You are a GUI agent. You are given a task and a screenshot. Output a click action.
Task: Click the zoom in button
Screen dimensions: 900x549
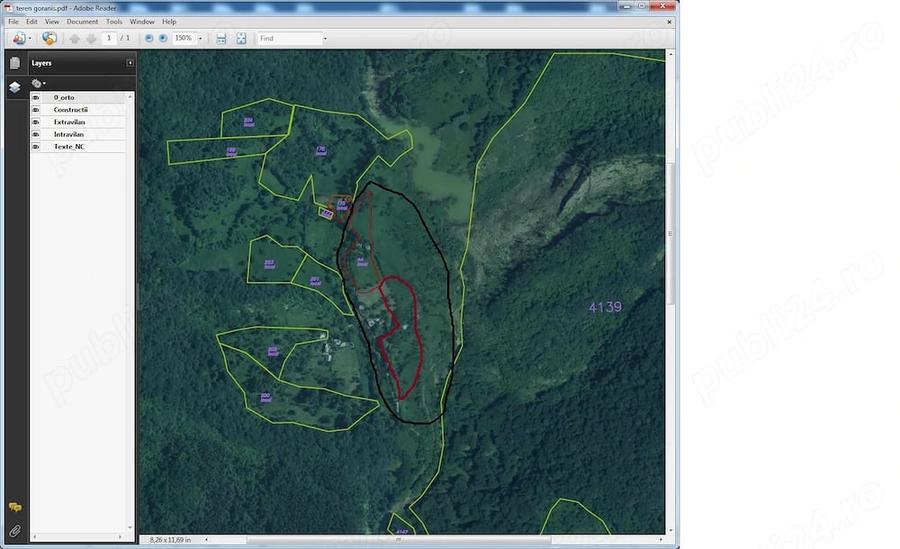[163, 38]
